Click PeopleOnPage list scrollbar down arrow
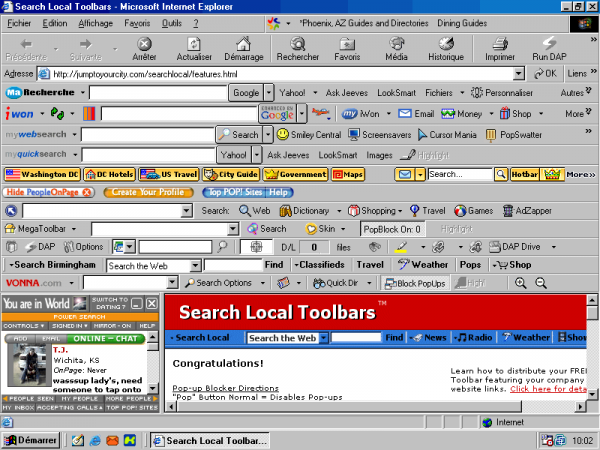The image size is (600, 450). (153, 388)
